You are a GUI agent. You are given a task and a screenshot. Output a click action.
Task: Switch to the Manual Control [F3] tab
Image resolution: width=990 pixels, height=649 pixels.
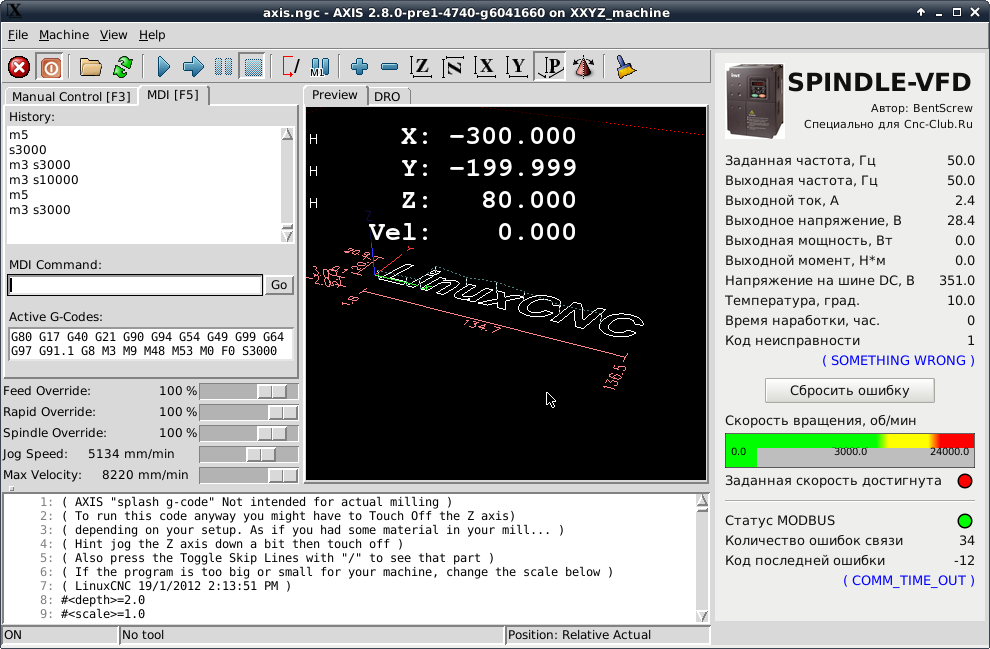(70, 97)
